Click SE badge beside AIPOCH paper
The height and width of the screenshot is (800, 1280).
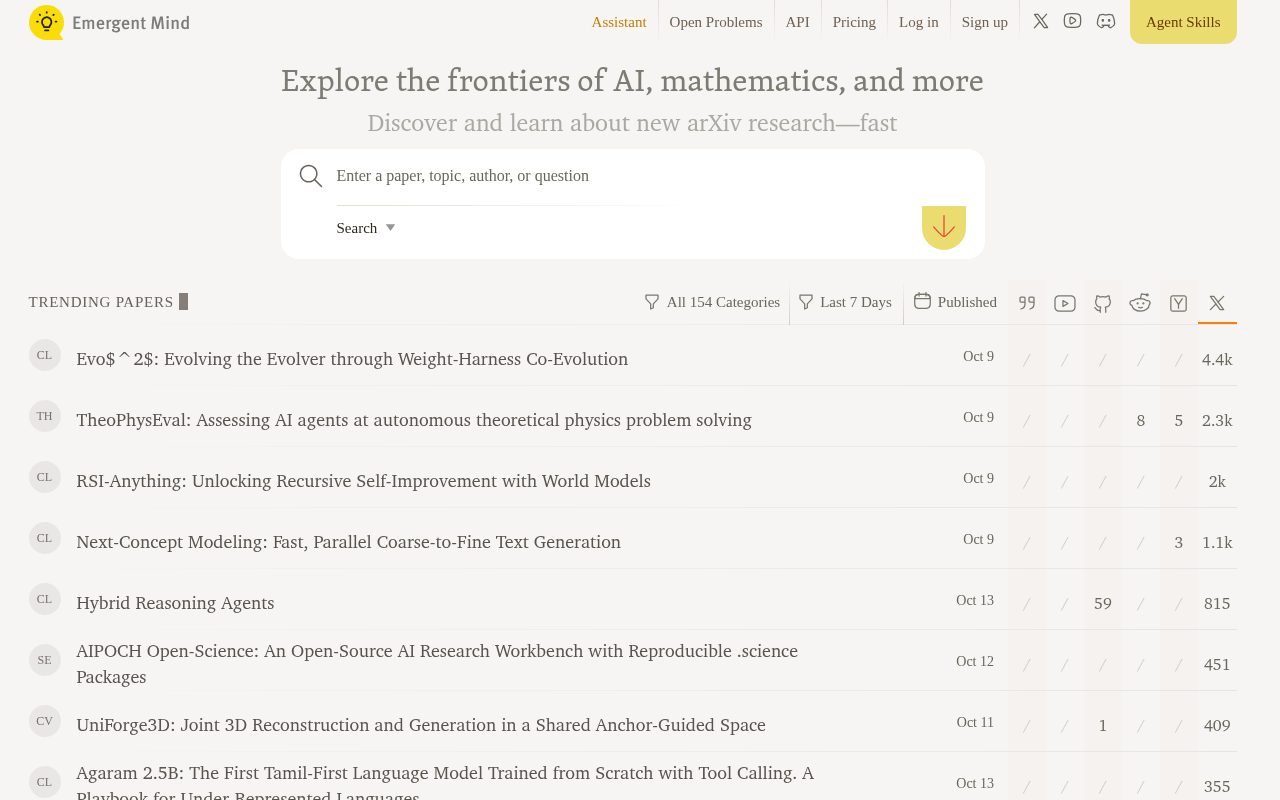click(x=45, y=660)
